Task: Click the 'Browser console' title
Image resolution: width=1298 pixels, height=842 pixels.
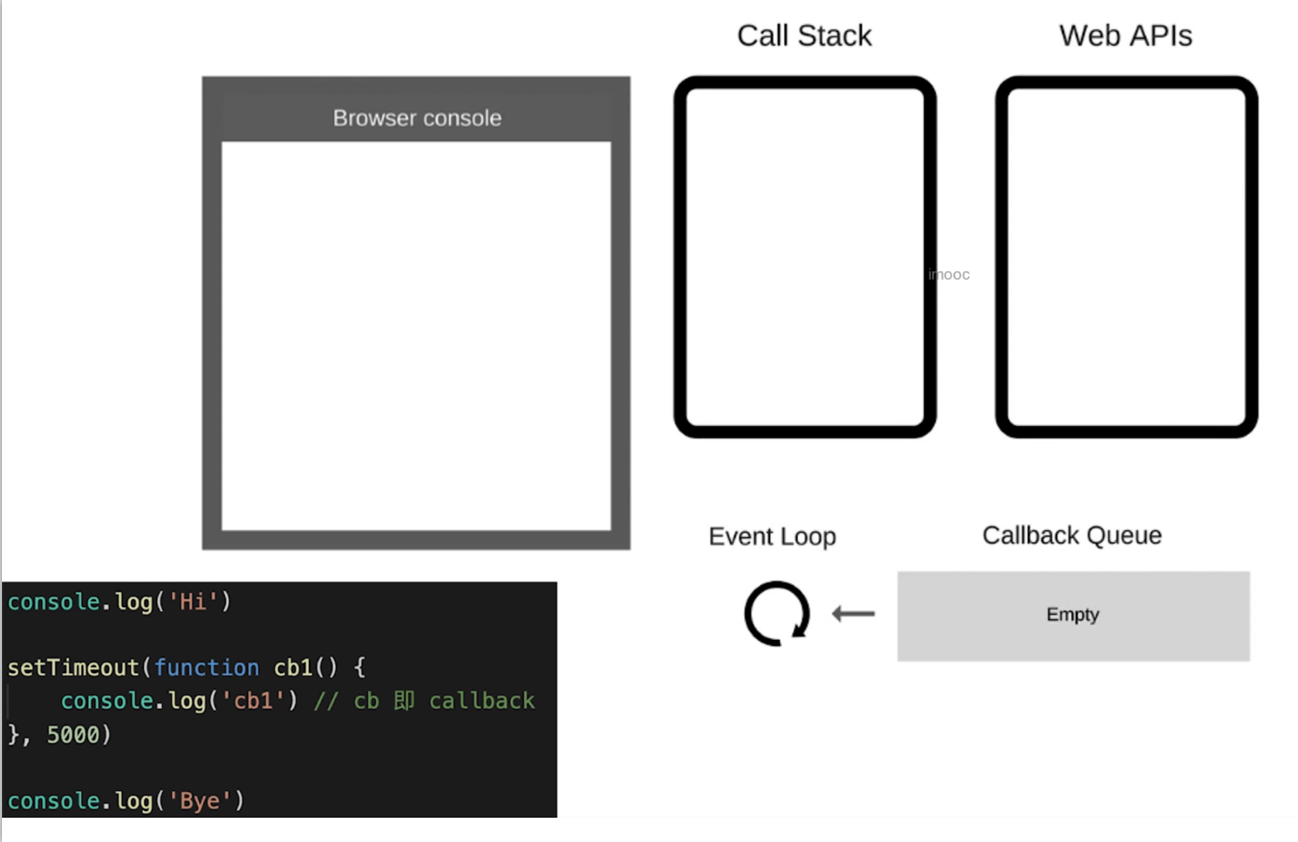Action: [x=417, y=118]
